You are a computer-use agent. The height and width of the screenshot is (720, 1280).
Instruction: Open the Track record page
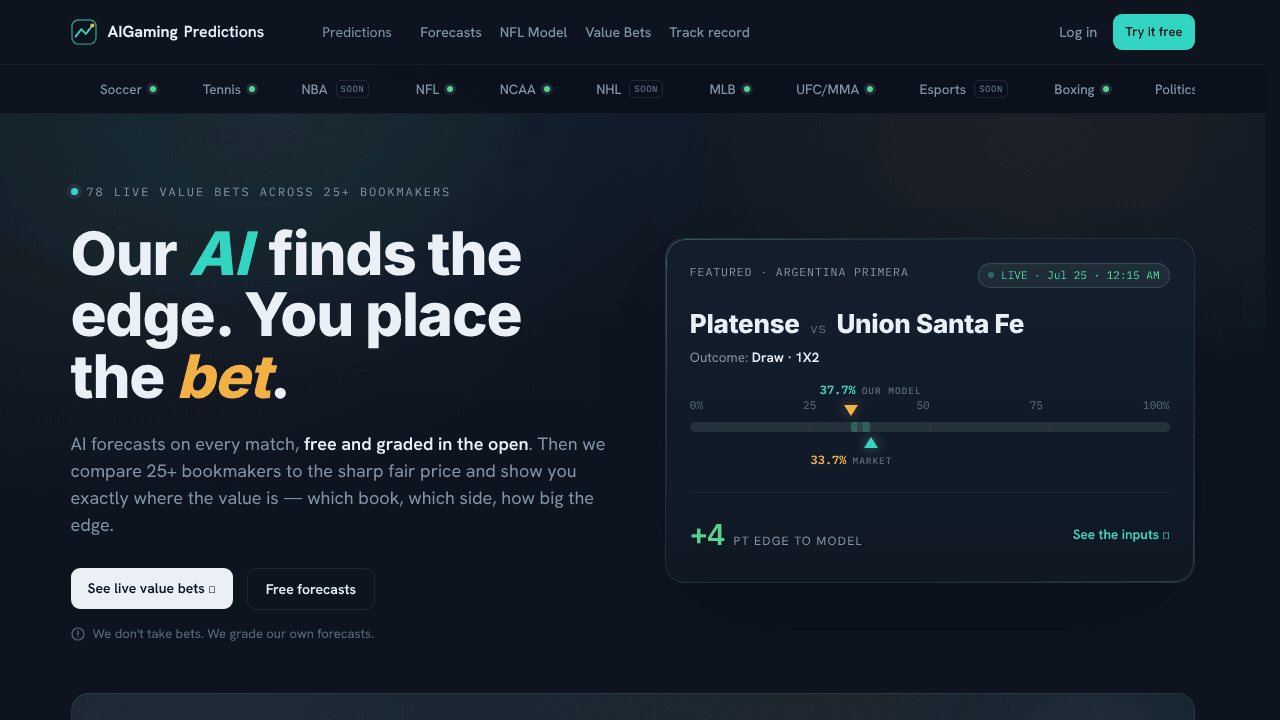tap(709, 32)
